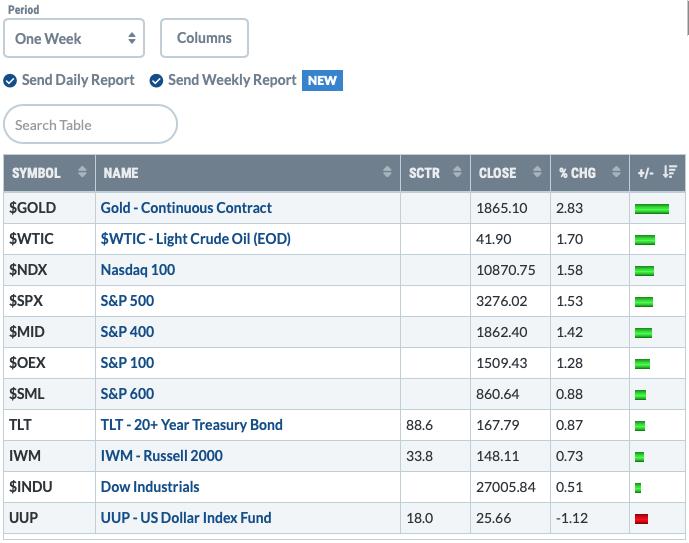
Task: Click the green change bar for $INDU
Action: tap(638, 488)
